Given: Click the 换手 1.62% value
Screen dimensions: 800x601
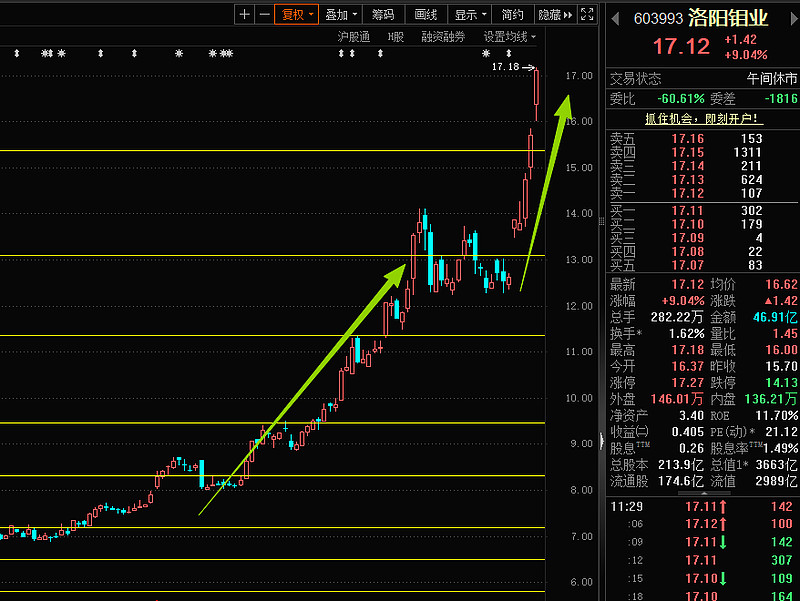Looking at the screenshot, I should (x=686, y=334).
